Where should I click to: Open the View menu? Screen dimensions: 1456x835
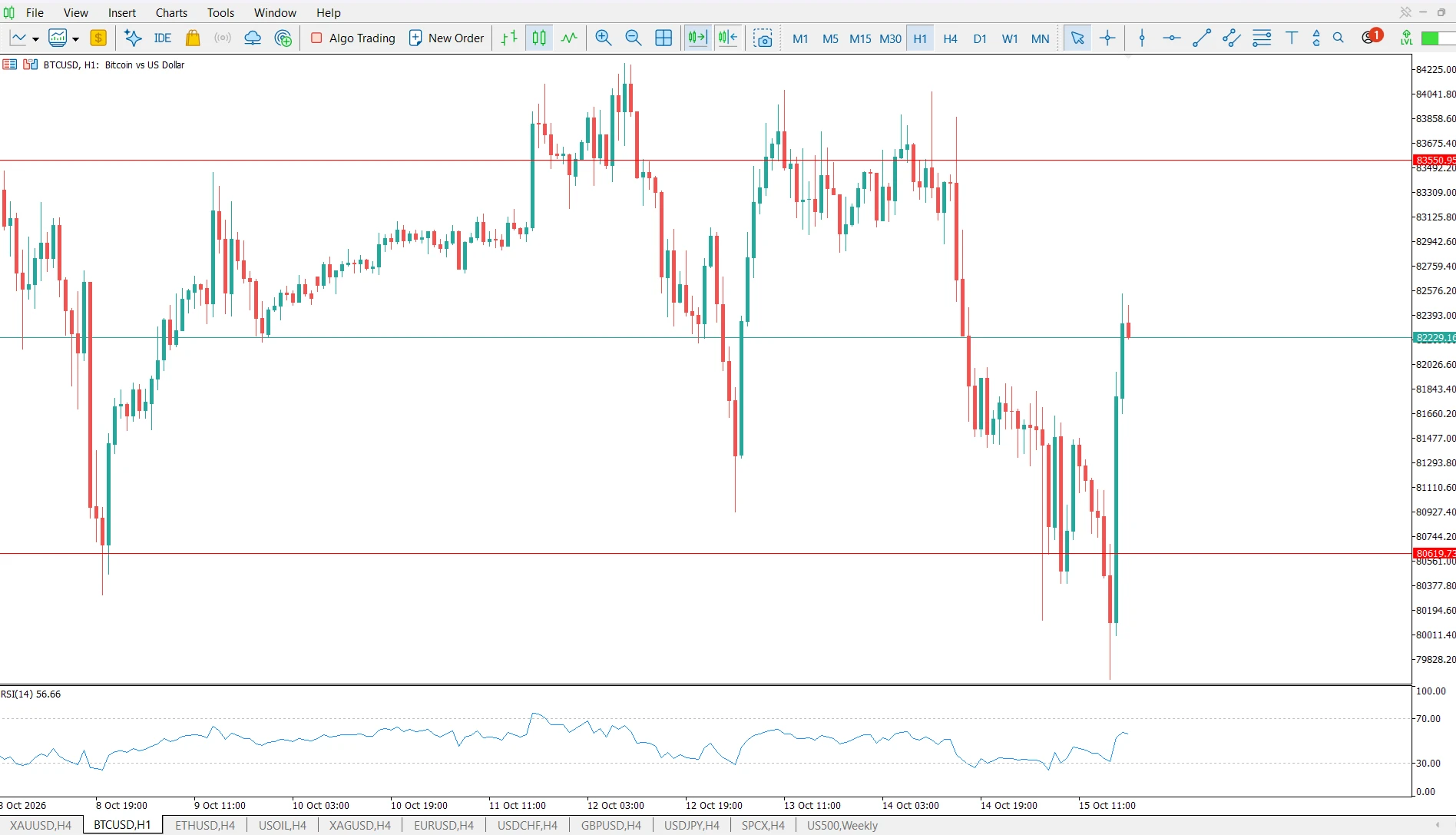75,12
